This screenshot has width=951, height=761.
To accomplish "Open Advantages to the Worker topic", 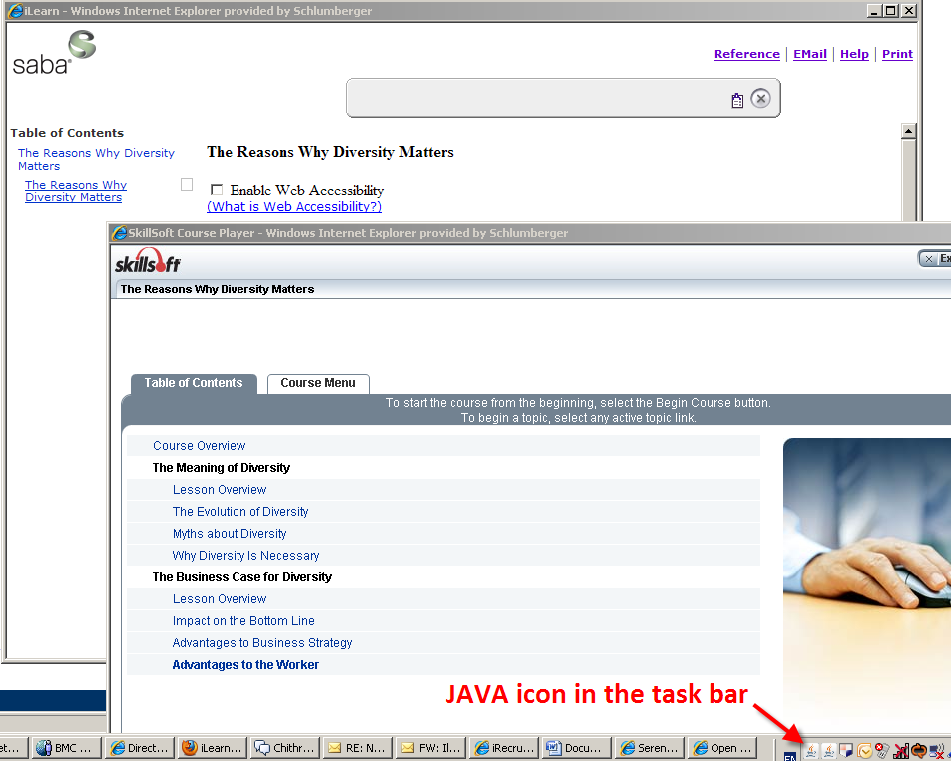I will tap(245, 665).
